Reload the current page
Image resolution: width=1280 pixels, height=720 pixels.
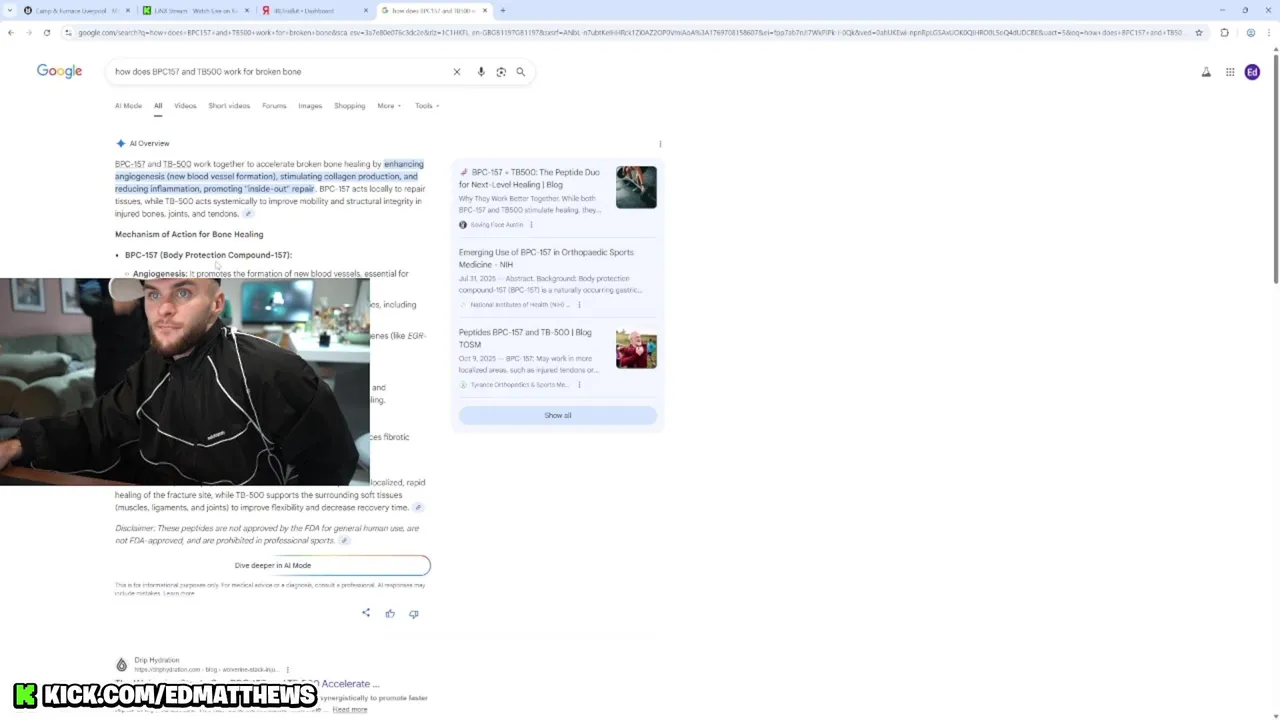(x=47, y=32)
